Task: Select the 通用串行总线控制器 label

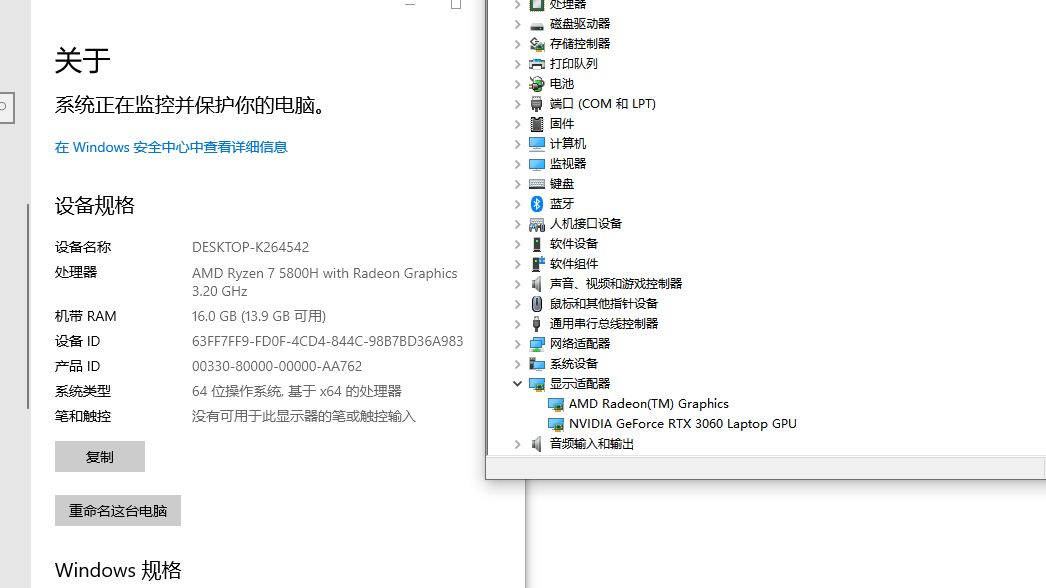Action: (603, 324)
